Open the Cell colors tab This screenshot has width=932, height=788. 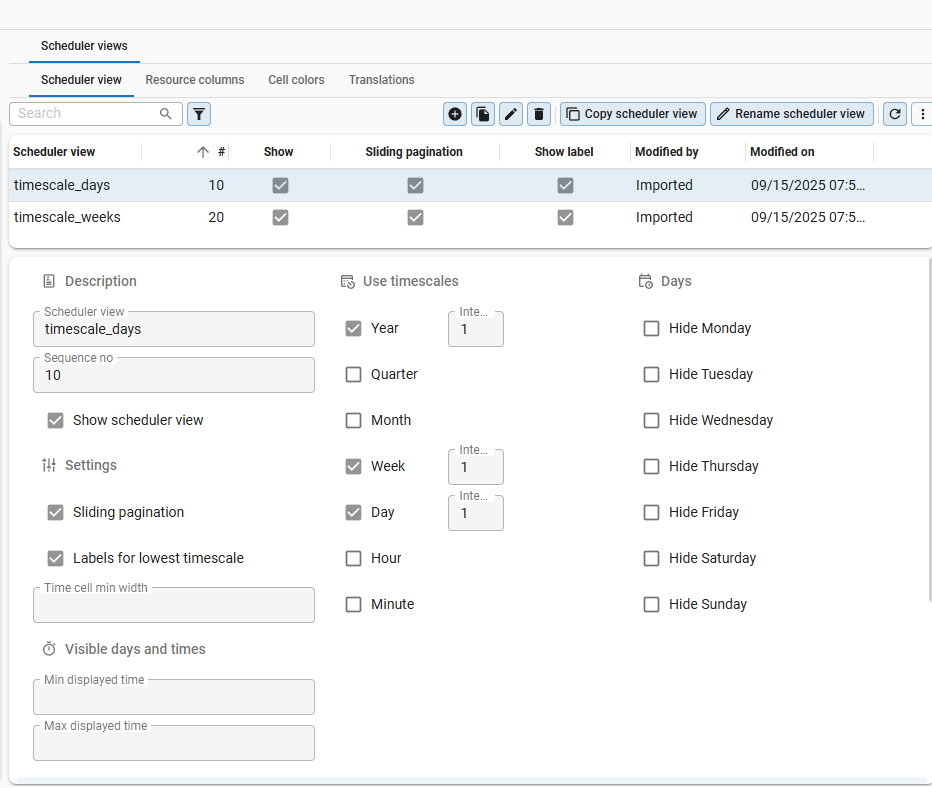pyautogui.click(x=296, y=80)
